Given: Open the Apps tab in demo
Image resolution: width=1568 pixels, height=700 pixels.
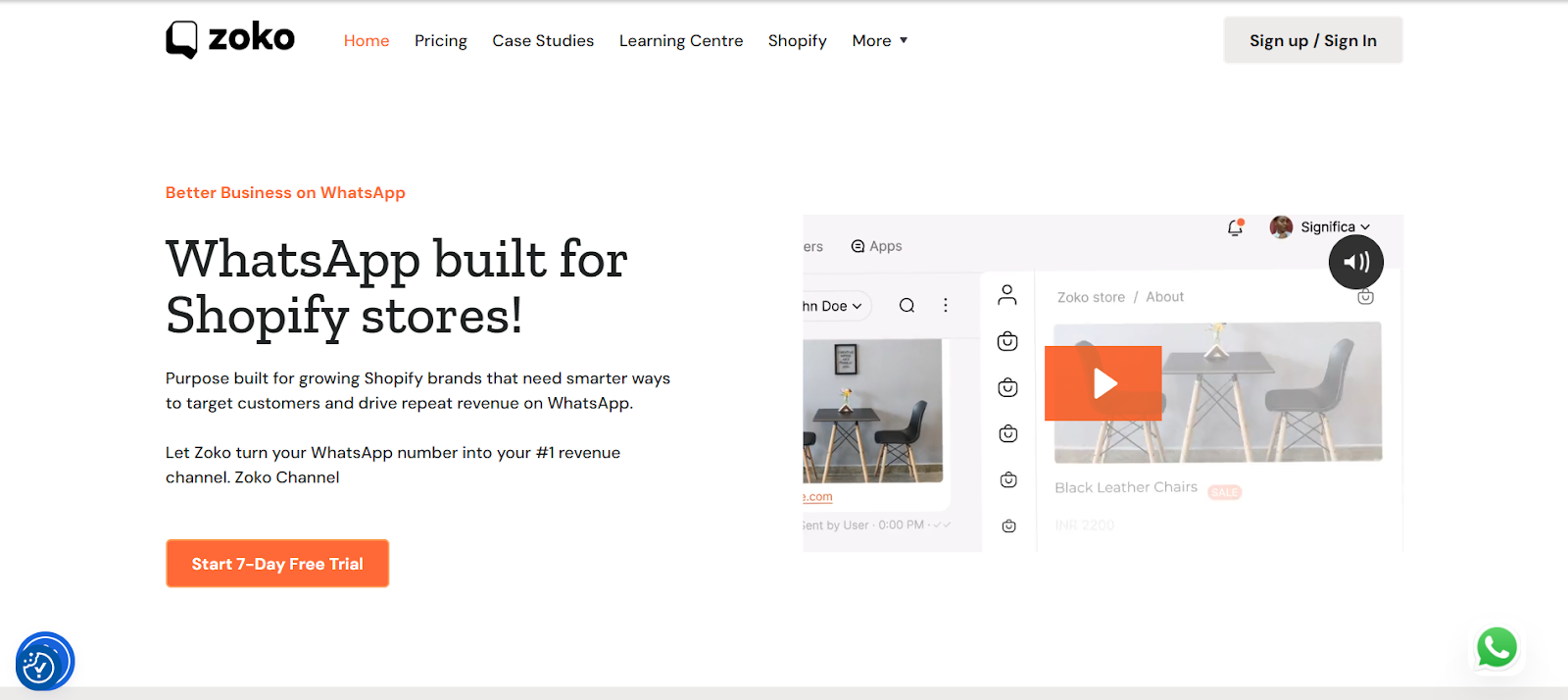Looking at the screenshot, I should [876, 246].
